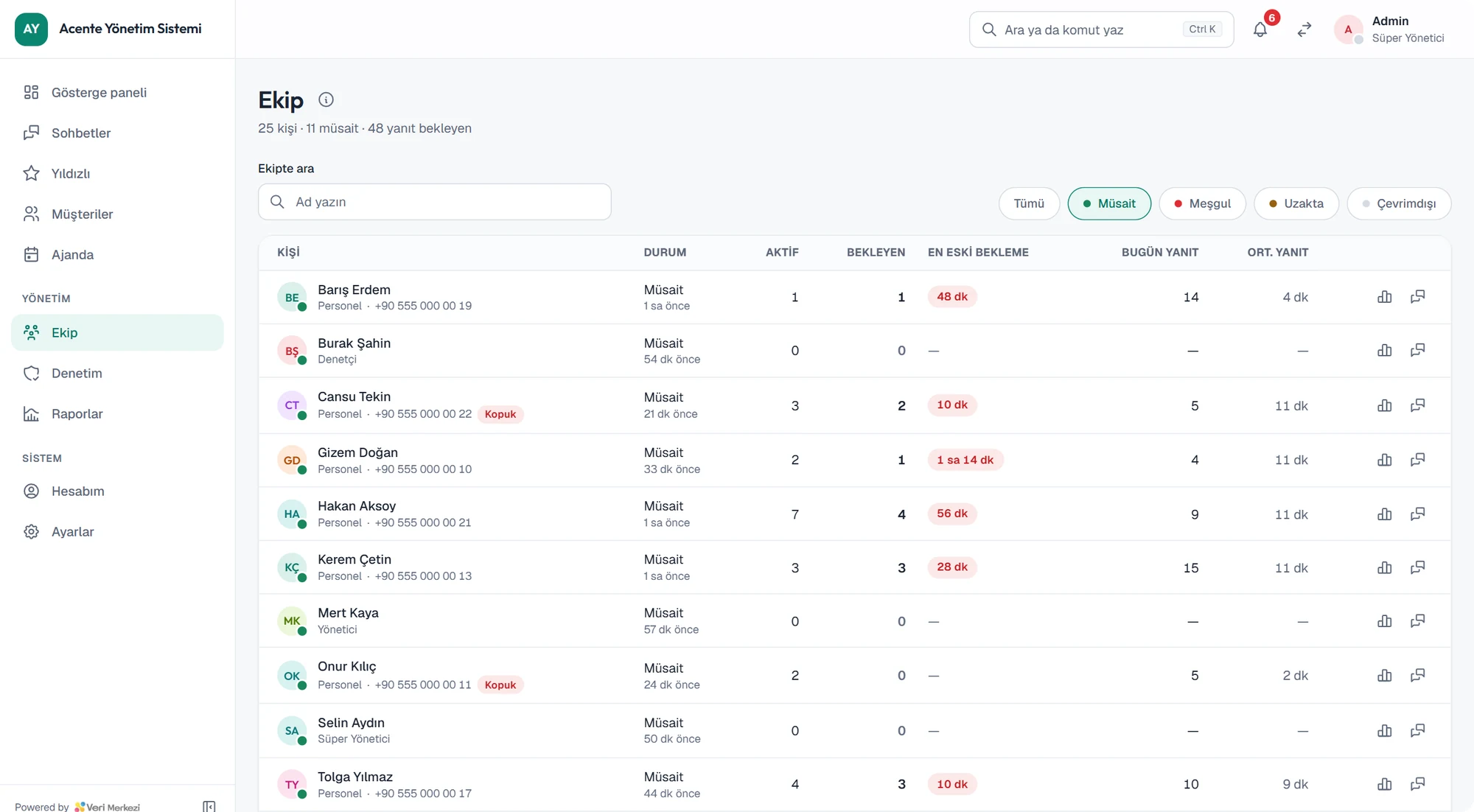Open chat icon for Selin Aydın
This screenshot has width=1474, height=812.
pos(1418,731)
